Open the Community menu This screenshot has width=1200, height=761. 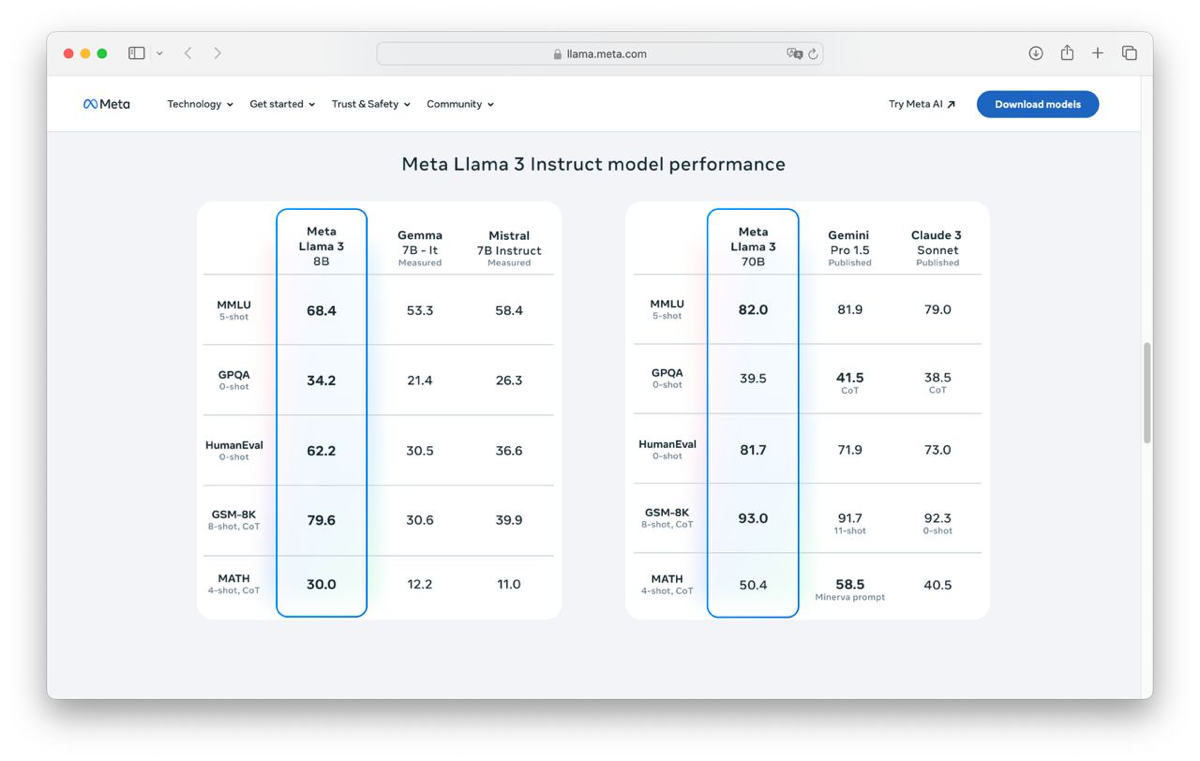coord(460,104)
